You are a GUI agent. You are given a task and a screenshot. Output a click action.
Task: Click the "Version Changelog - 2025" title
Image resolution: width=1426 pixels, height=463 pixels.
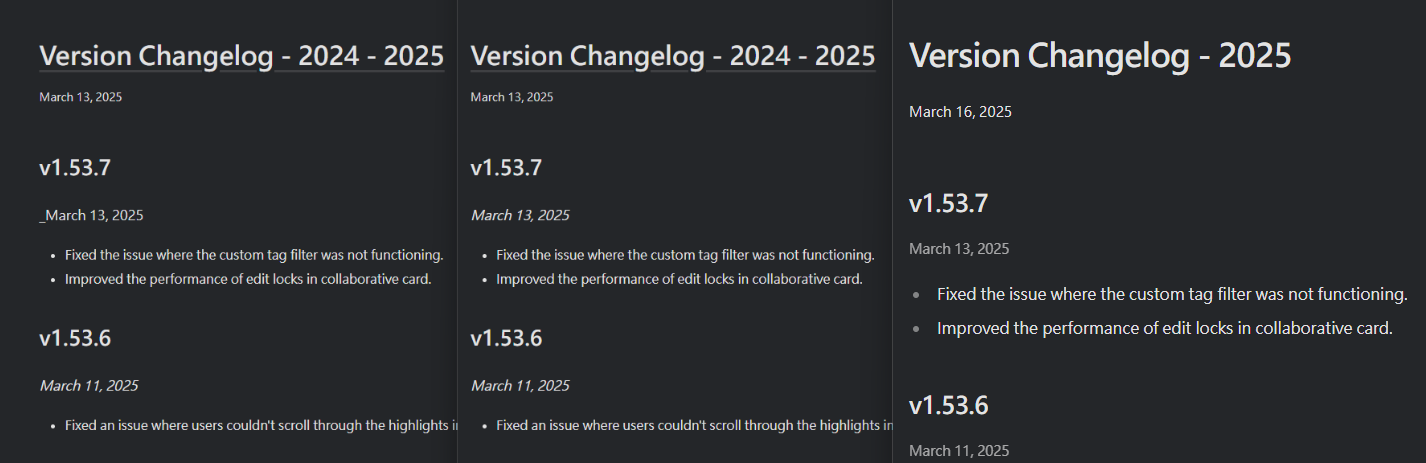(1100, 55)
